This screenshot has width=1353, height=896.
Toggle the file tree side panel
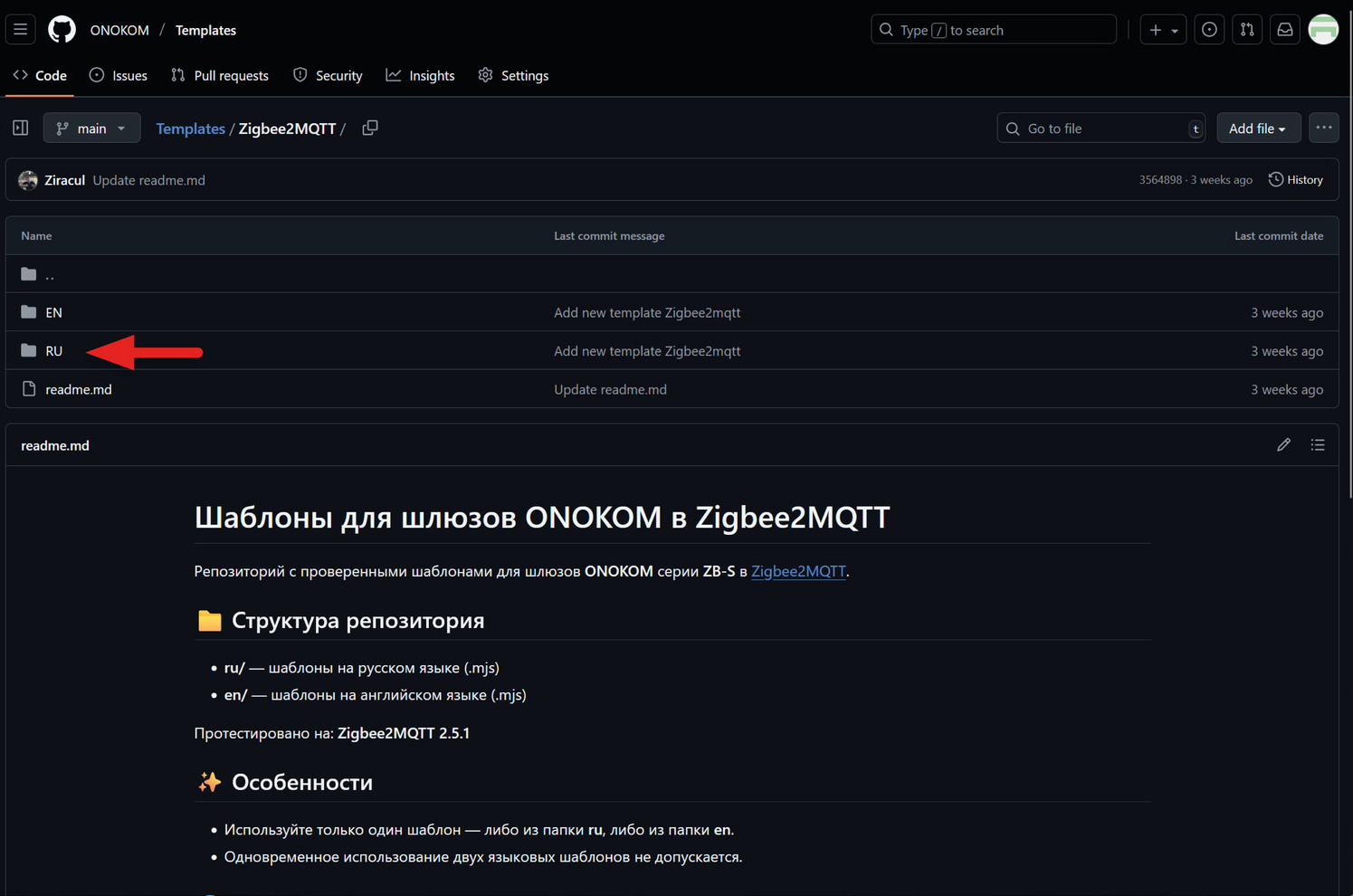pyautogui.click(x=21, y=129)
